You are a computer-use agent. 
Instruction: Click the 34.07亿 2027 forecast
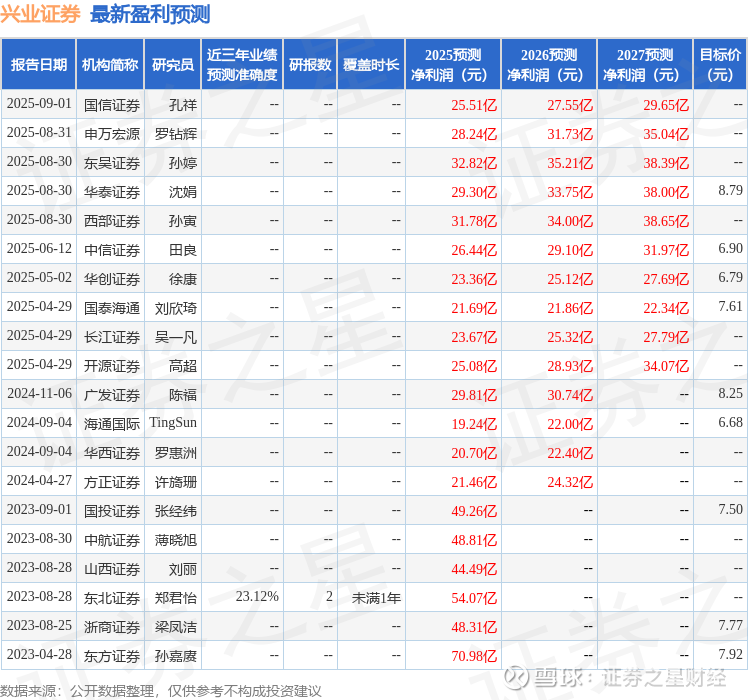(x=666, y=366)
